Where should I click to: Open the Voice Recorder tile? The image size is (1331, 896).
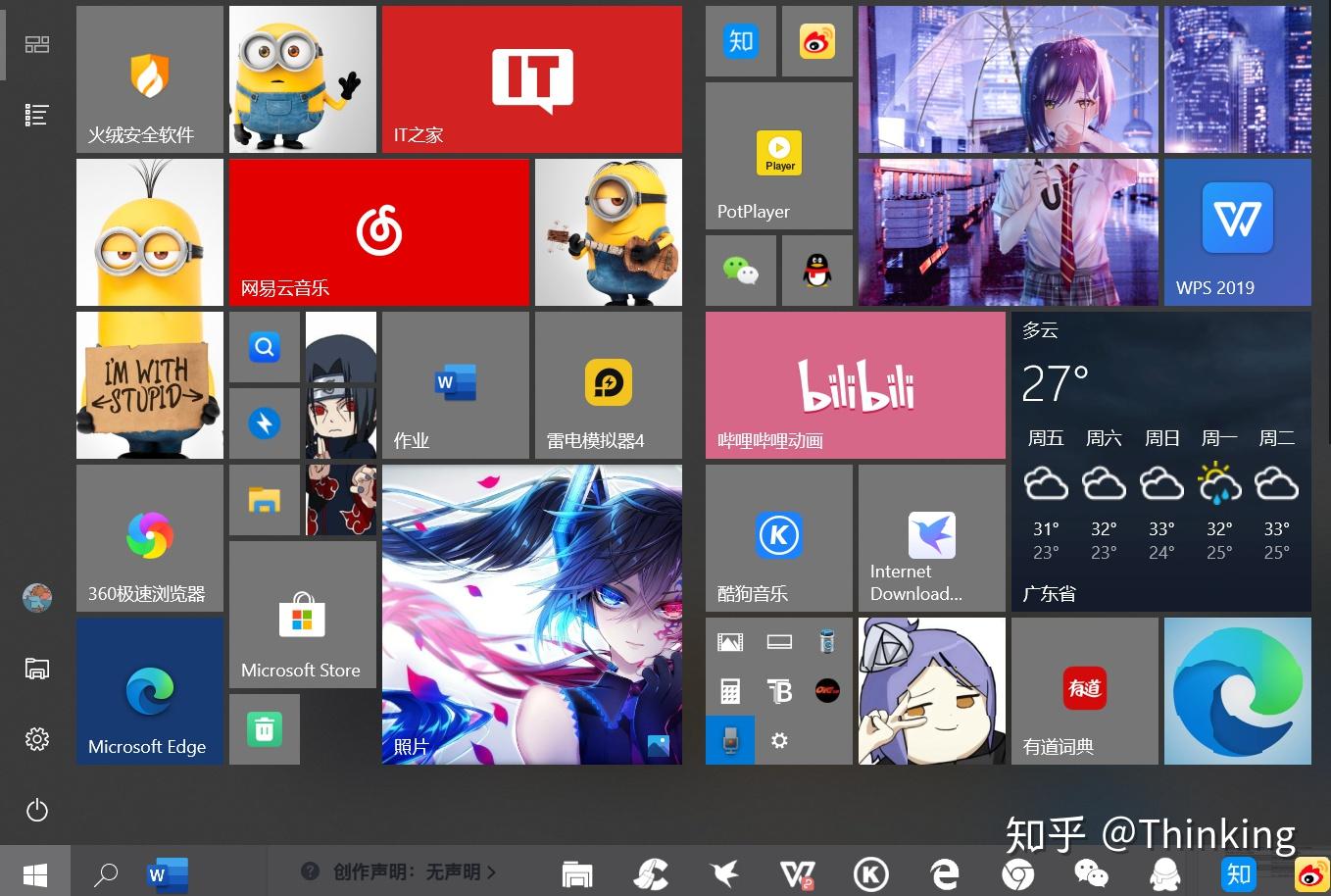click(730, 740)
